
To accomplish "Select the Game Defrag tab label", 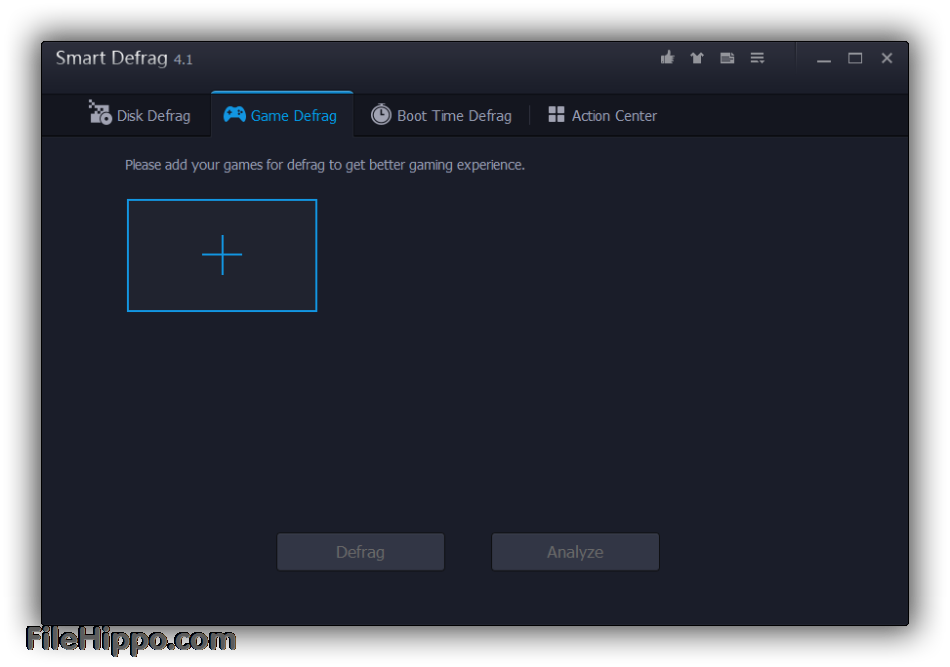I will click(x=293, y=116).
